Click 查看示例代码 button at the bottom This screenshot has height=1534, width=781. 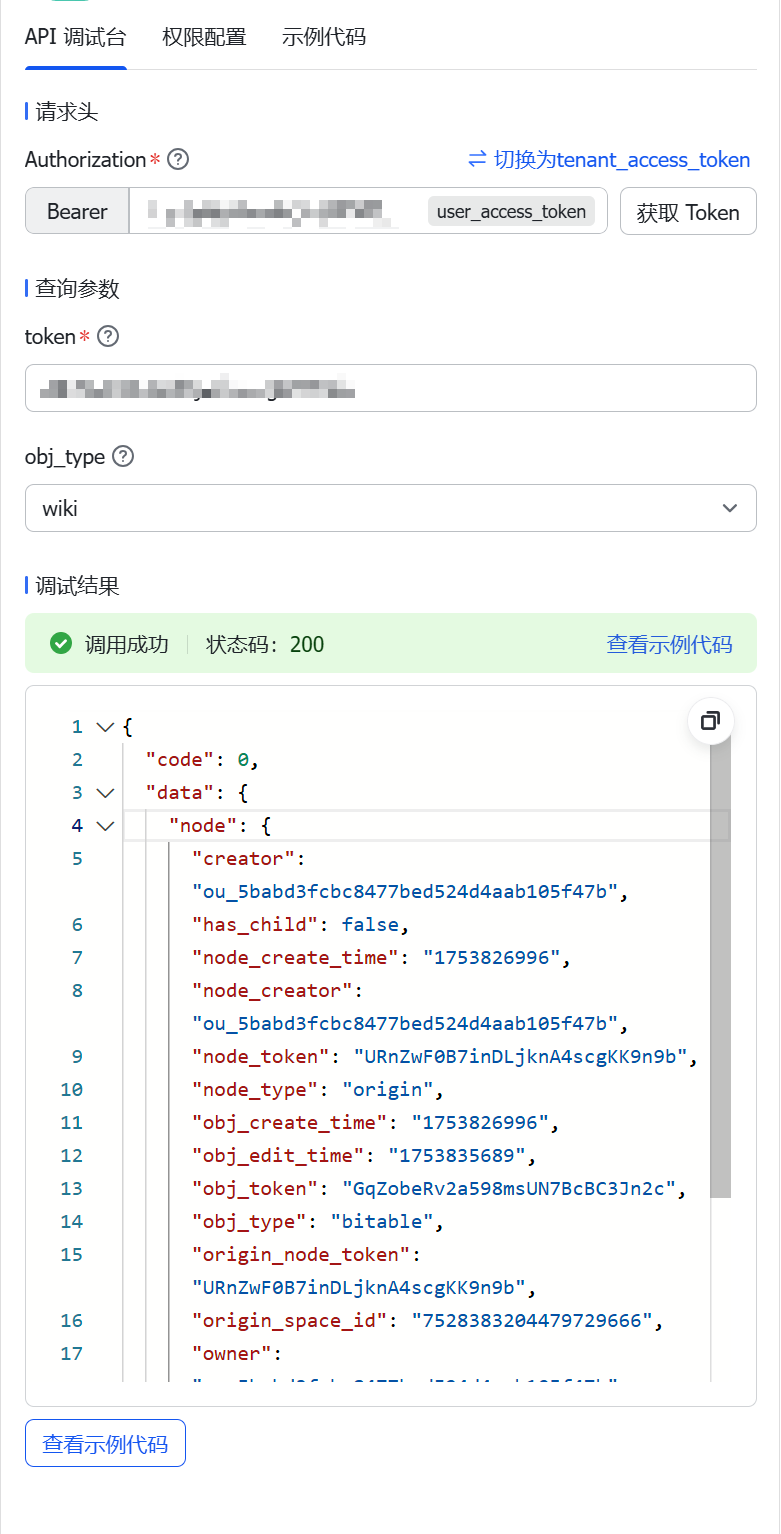point(105,1444)
